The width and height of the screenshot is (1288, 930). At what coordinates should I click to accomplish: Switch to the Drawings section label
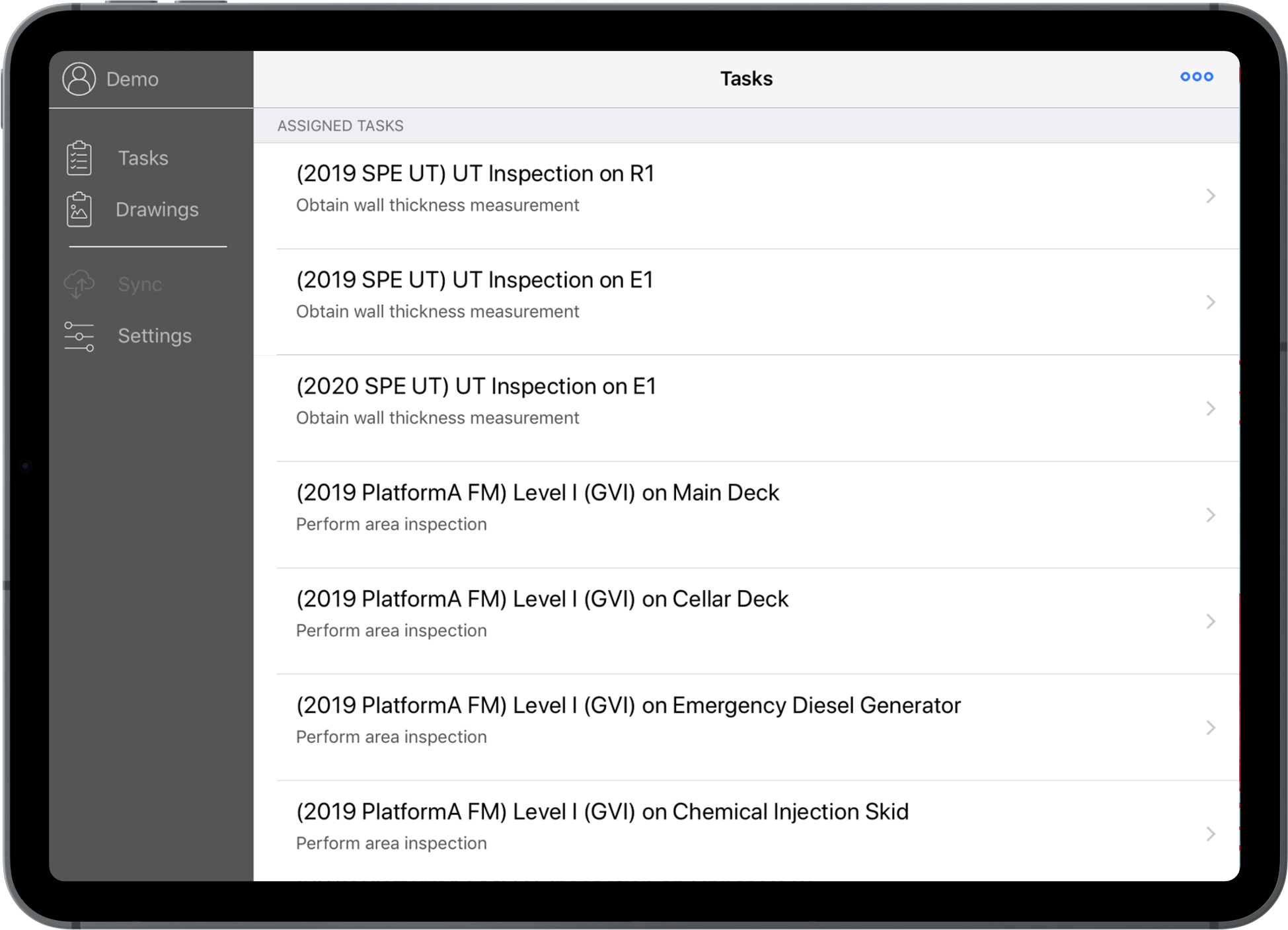click(157, 210)
